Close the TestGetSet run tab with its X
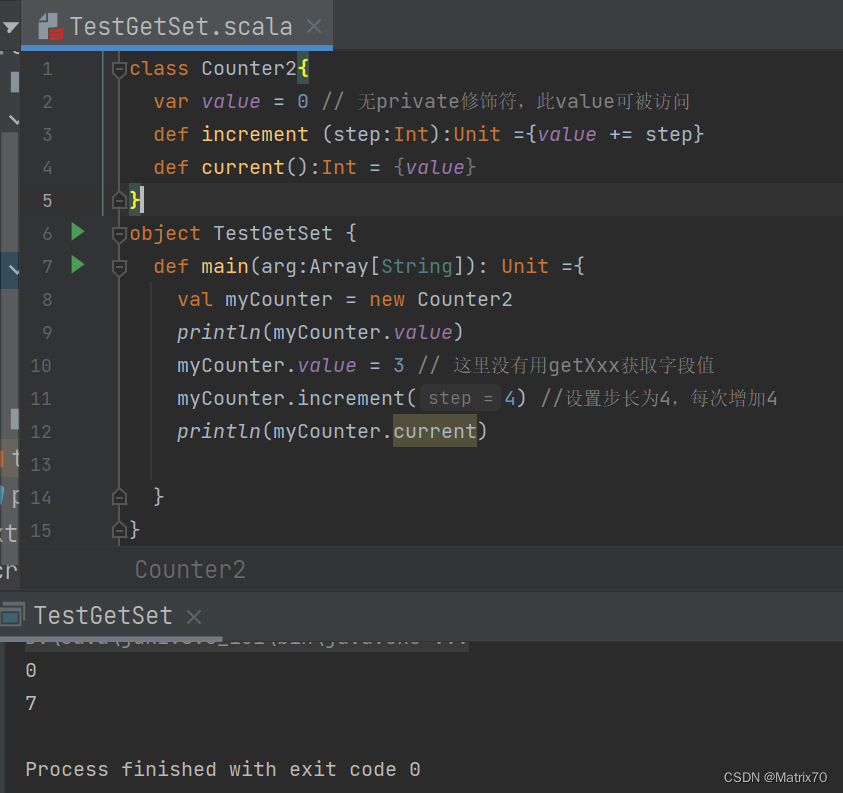 193,617
